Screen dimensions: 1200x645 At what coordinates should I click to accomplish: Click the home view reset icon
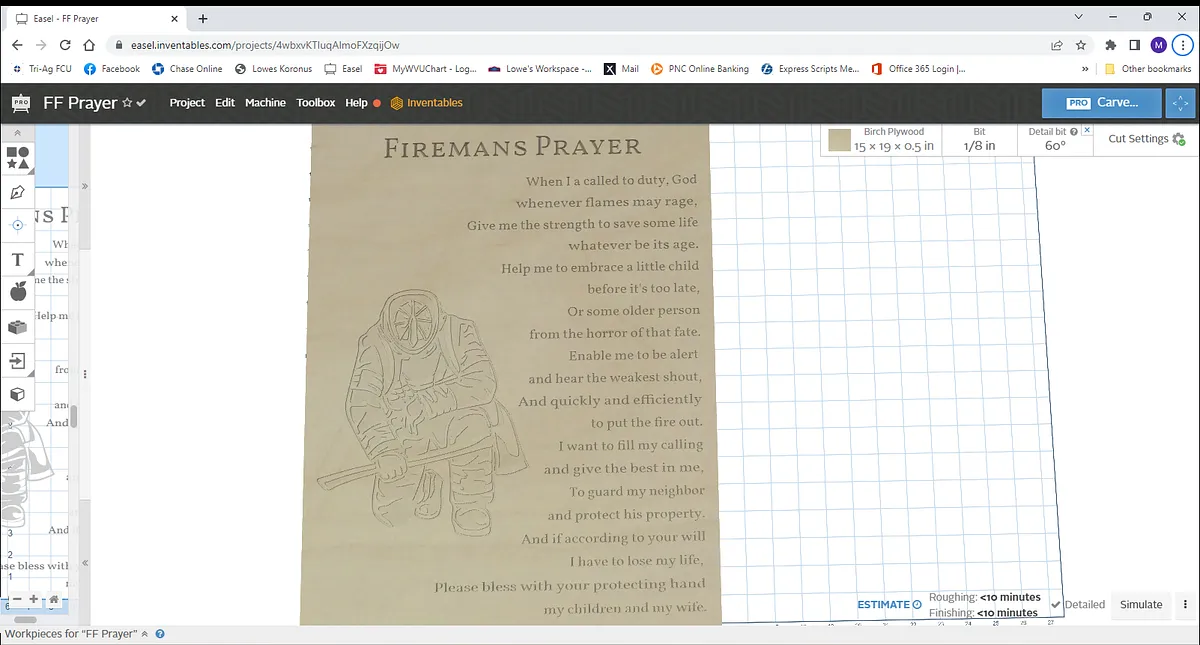coord(53,599)
